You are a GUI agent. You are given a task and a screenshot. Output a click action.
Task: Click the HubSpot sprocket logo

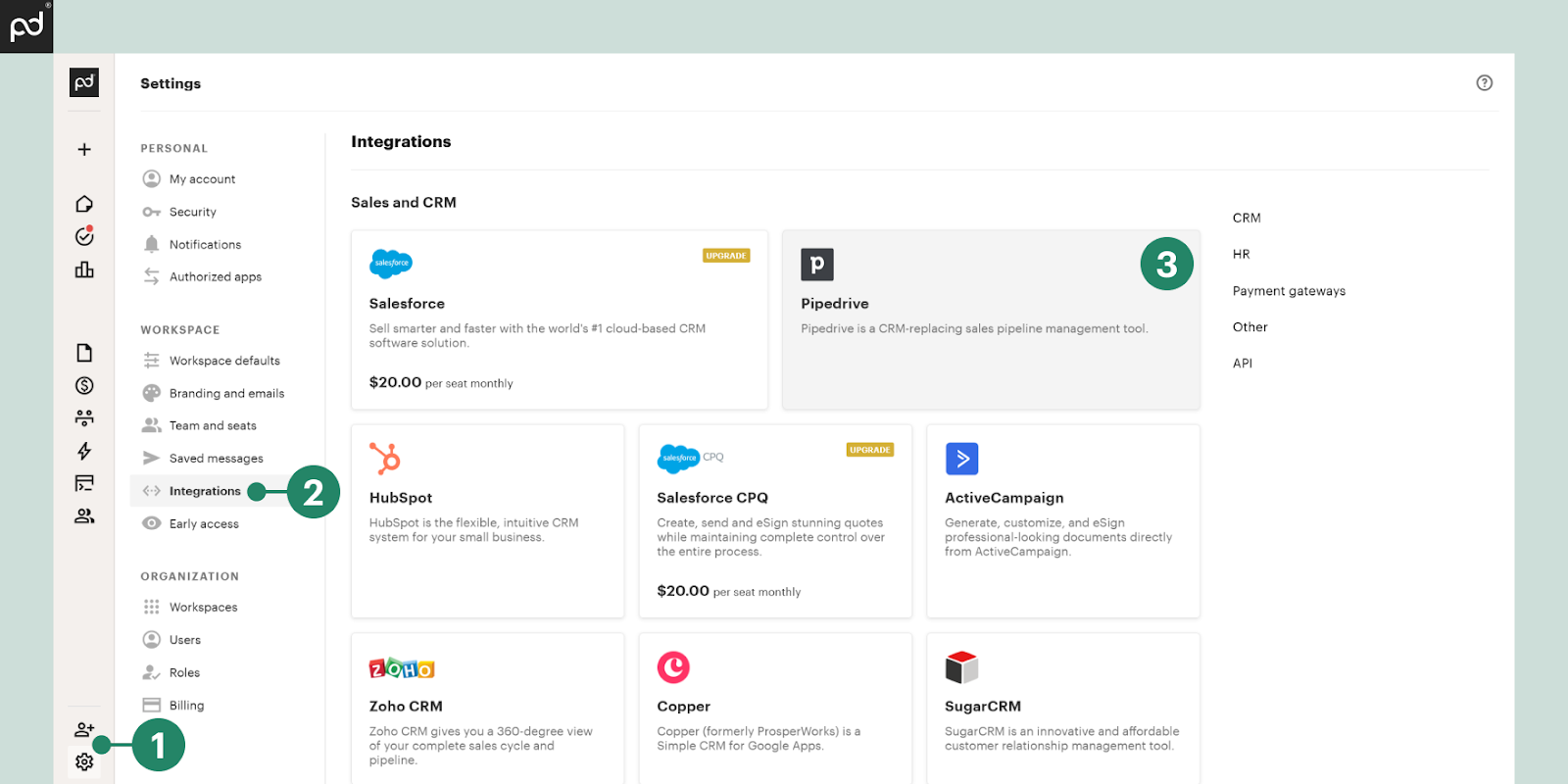coord(385,458)
